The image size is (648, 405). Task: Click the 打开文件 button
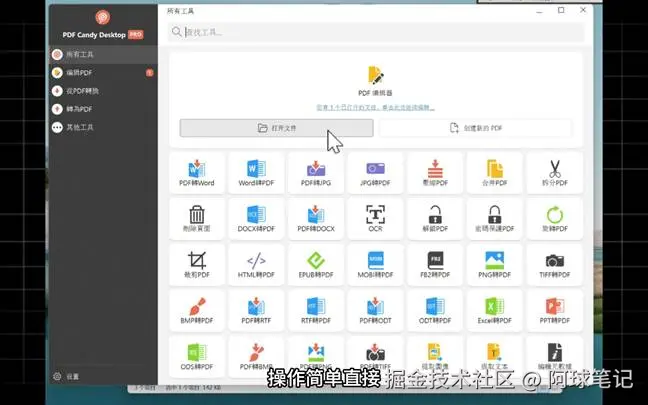[x=276, y=128]
